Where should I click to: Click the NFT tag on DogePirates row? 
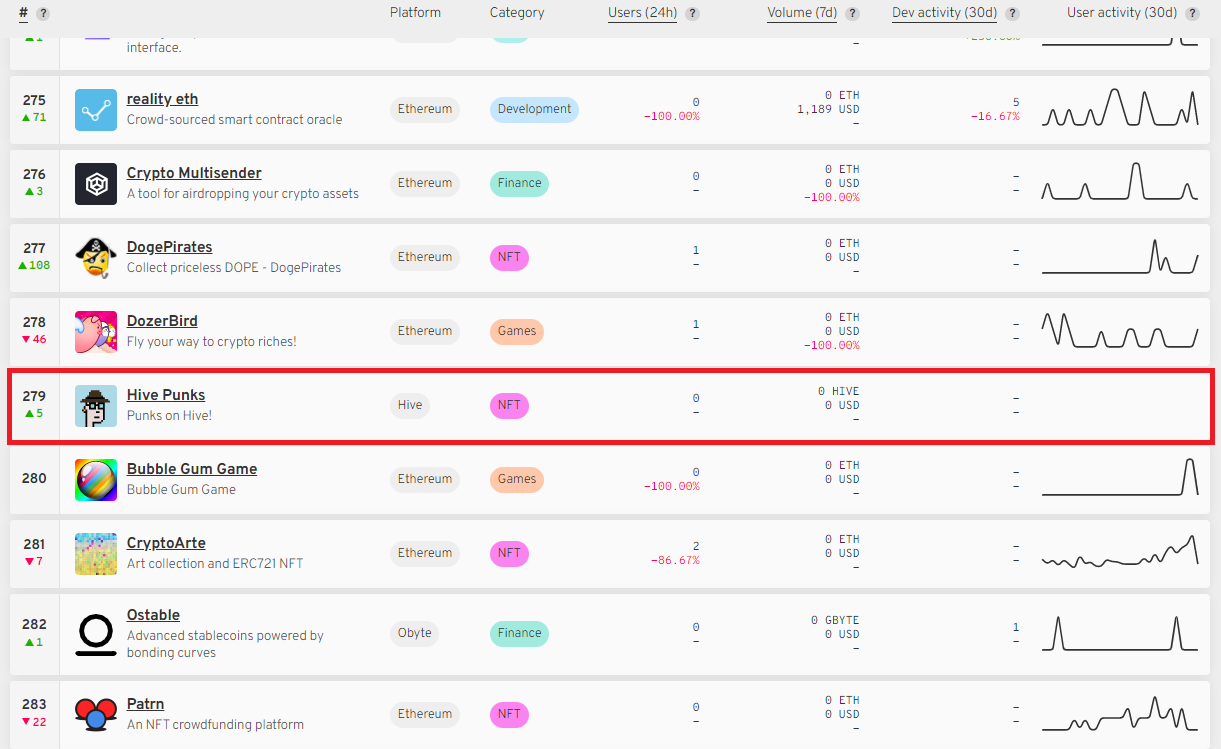509,257
